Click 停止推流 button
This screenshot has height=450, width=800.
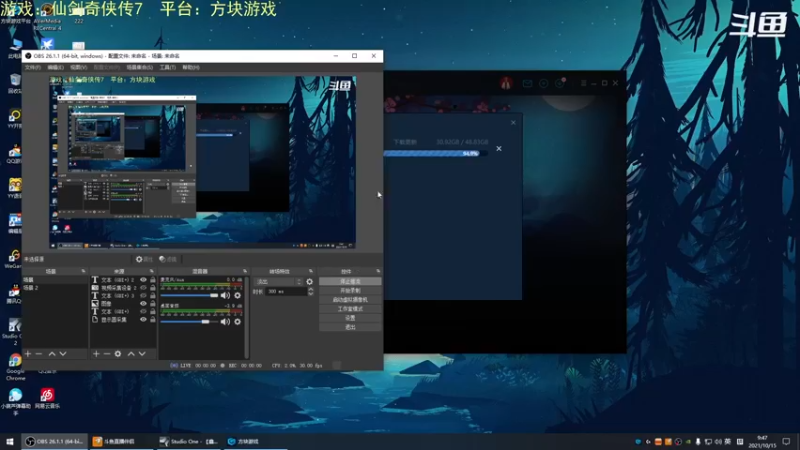pyautogui.click(x=350, y=282)
